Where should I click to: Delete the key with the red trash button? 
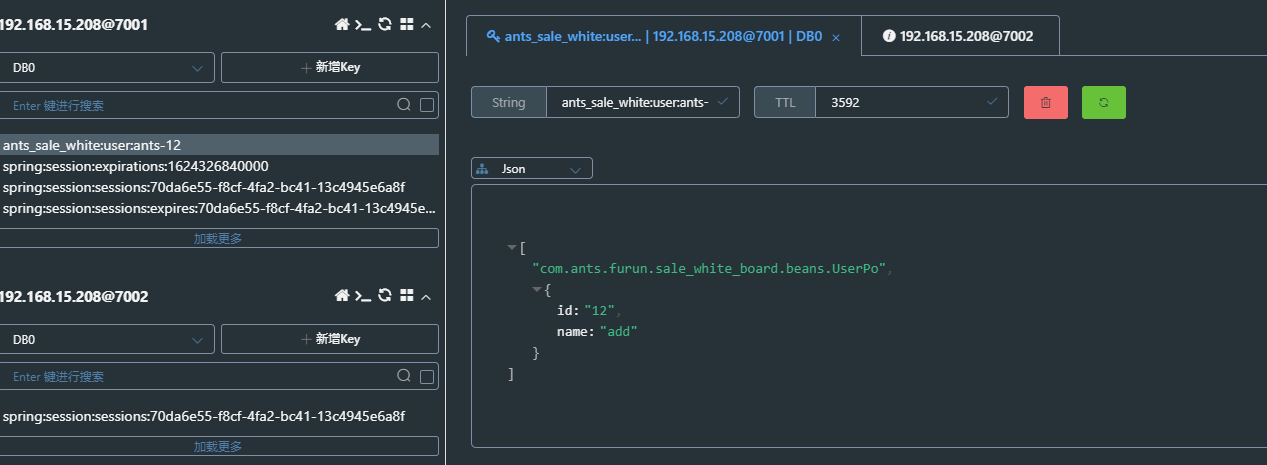click(x=1046, y=102)
